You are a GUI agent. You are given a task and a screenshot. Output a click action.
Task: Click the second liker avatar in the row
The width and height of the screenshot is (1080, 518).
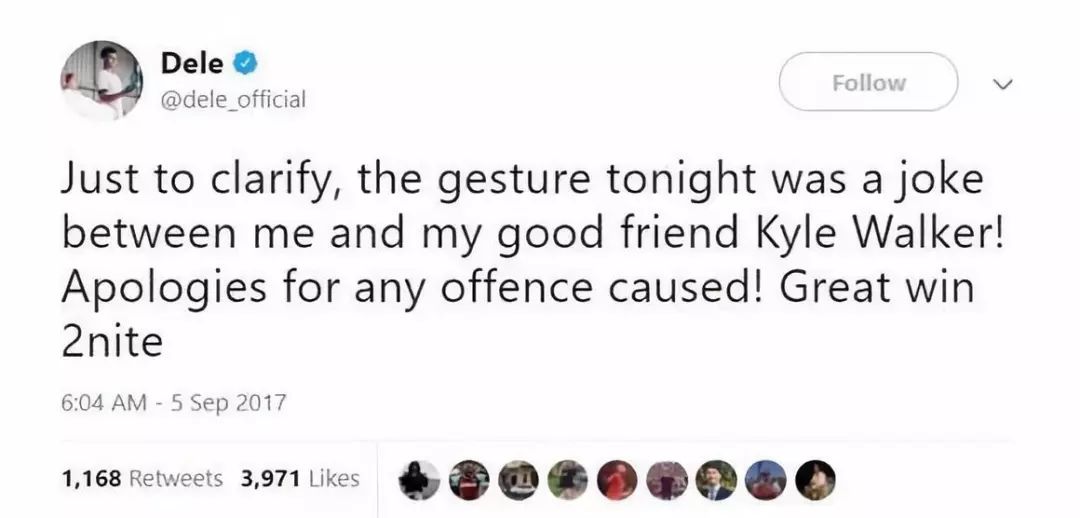click(471, 480)
